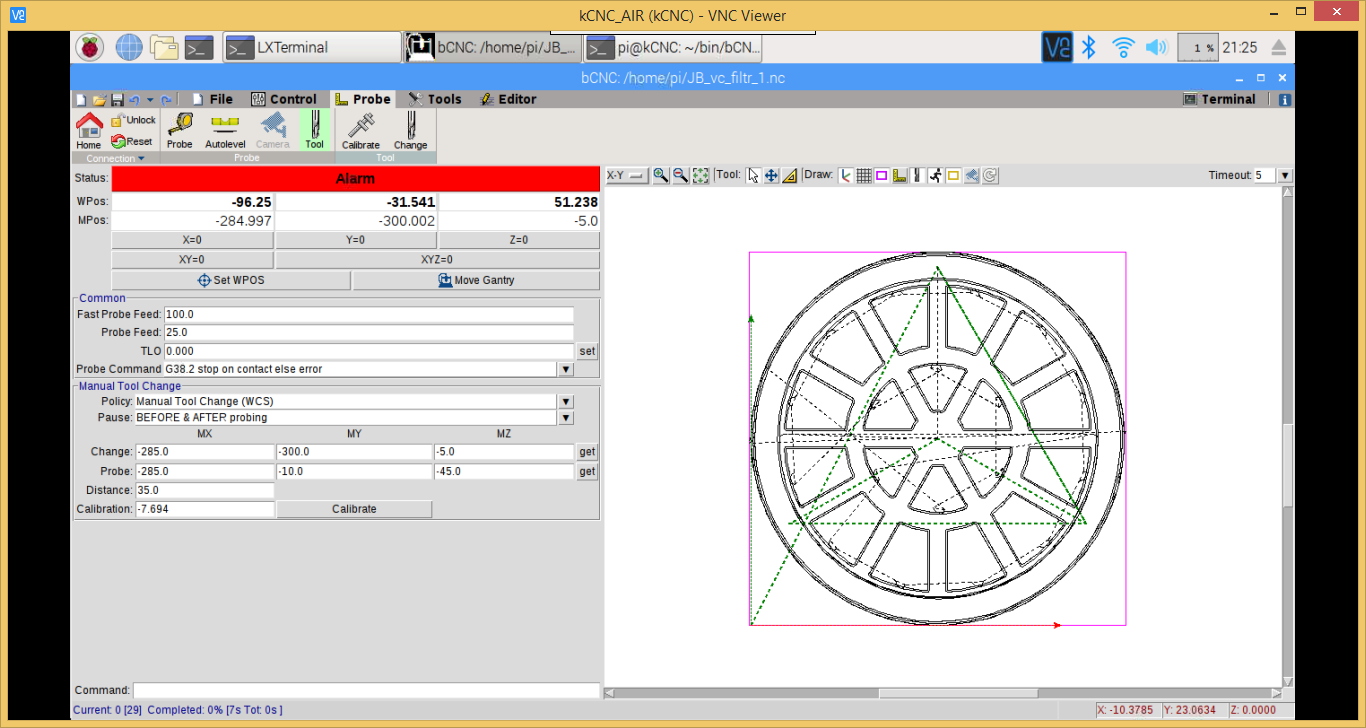Click the XY=0 button
The image size is (1366, 728).
192,259
